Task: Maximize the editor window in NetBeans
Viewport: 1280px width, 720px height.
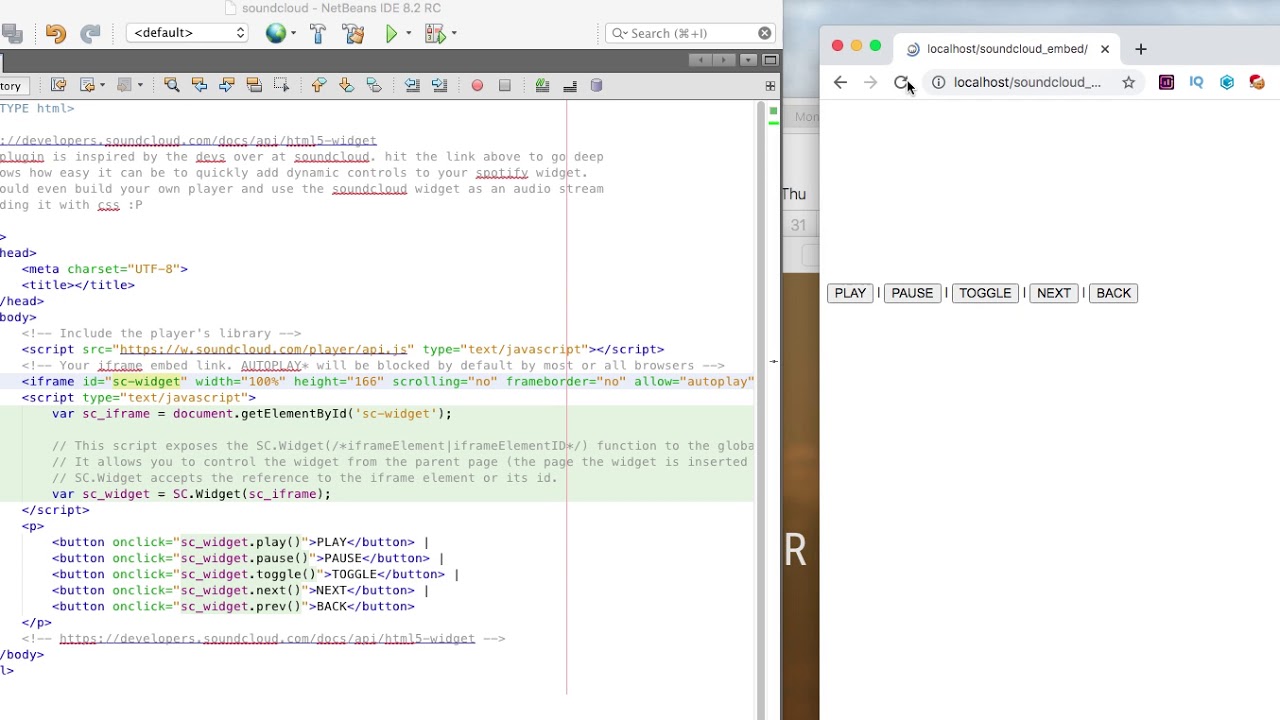Action: [x=770, y=60]
